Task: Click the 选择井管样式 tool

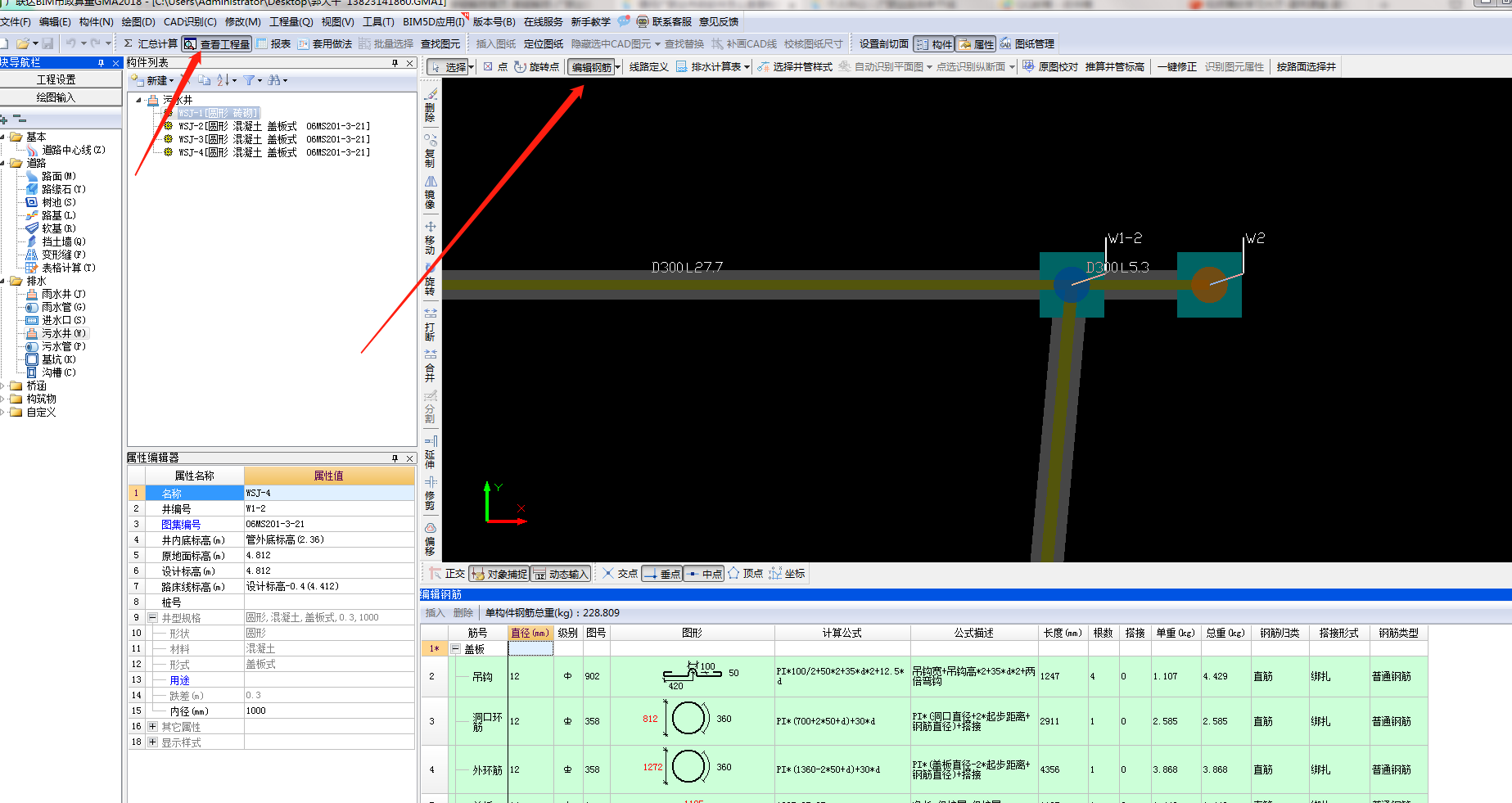Action: pyautogui.click(x=794, y=67)
